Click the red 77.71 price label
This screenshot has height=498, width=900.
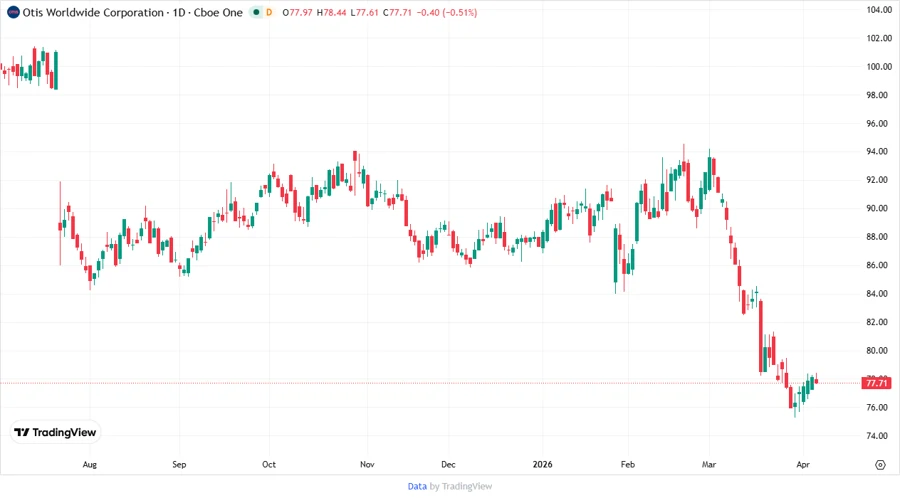tap(876, 383)
